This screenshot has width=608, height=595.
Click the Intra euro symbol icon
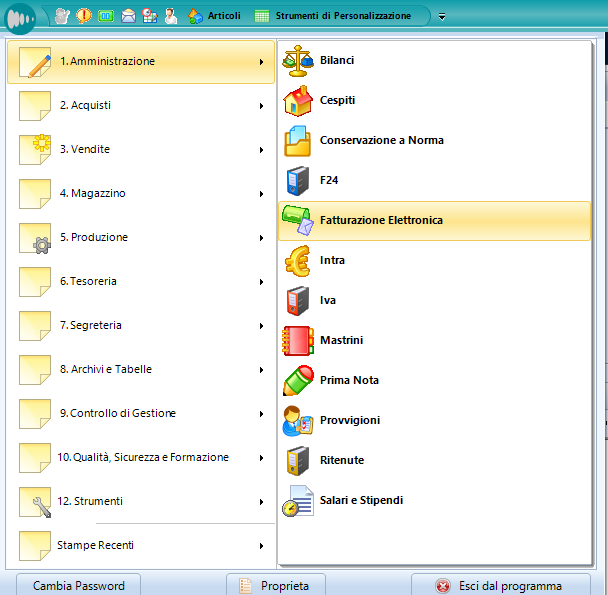tap(298, 261)
